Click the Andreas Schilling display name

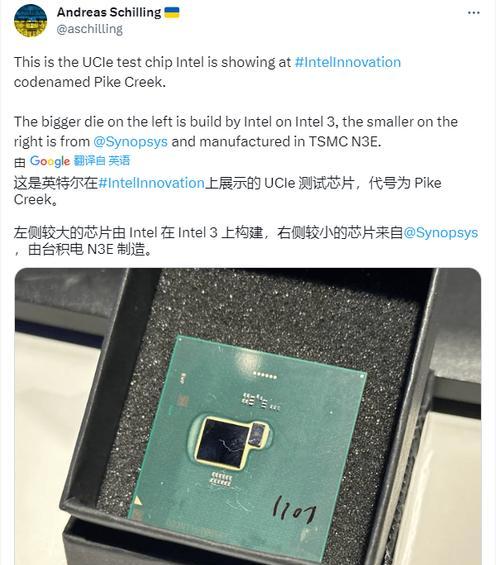point(109,12)
